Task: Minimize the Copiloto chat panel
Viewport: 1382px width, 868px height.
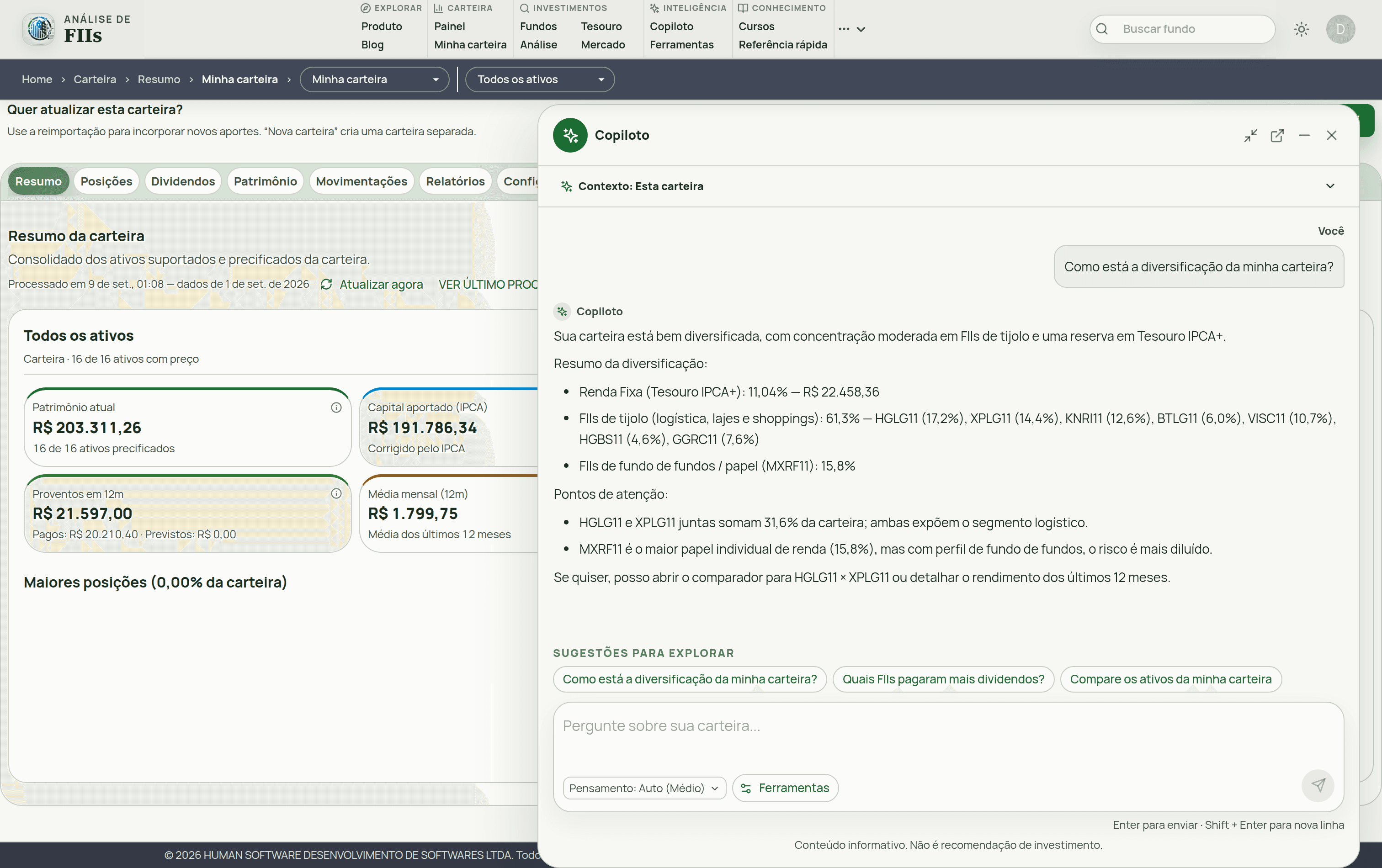Action: tap(1304, 135)
